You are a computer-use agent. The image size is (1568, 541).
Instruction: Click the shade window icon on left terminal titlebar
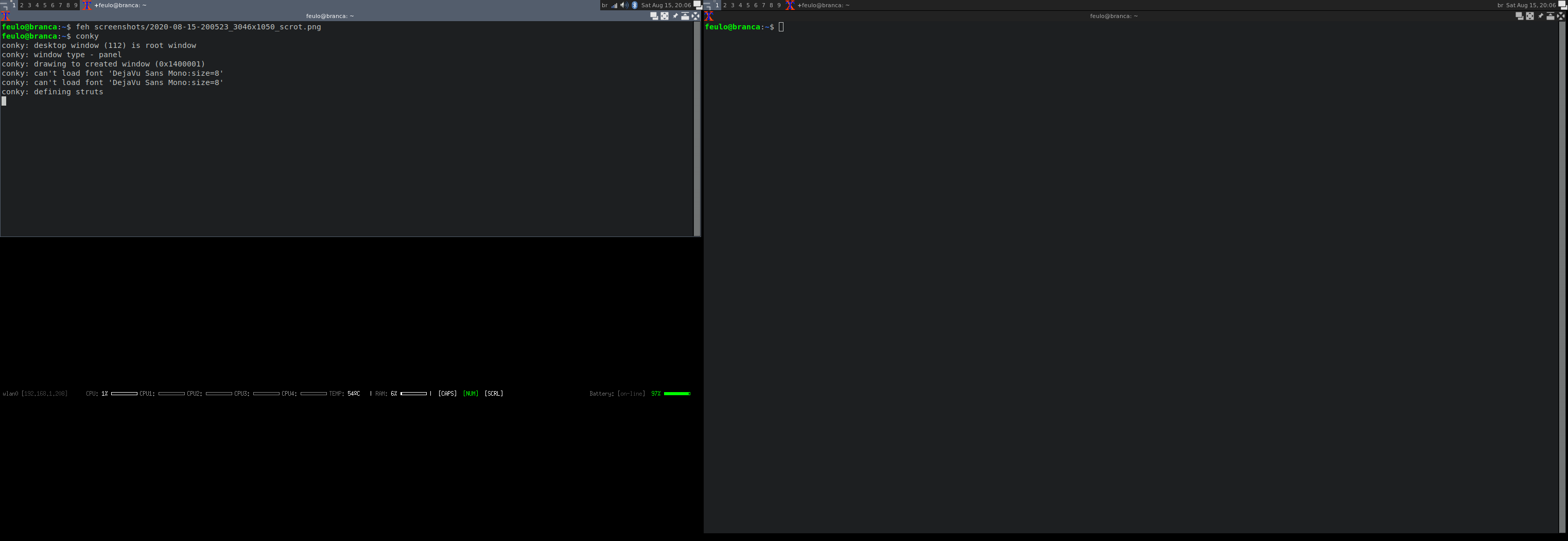pyautogui.click(x=685, y=16)
